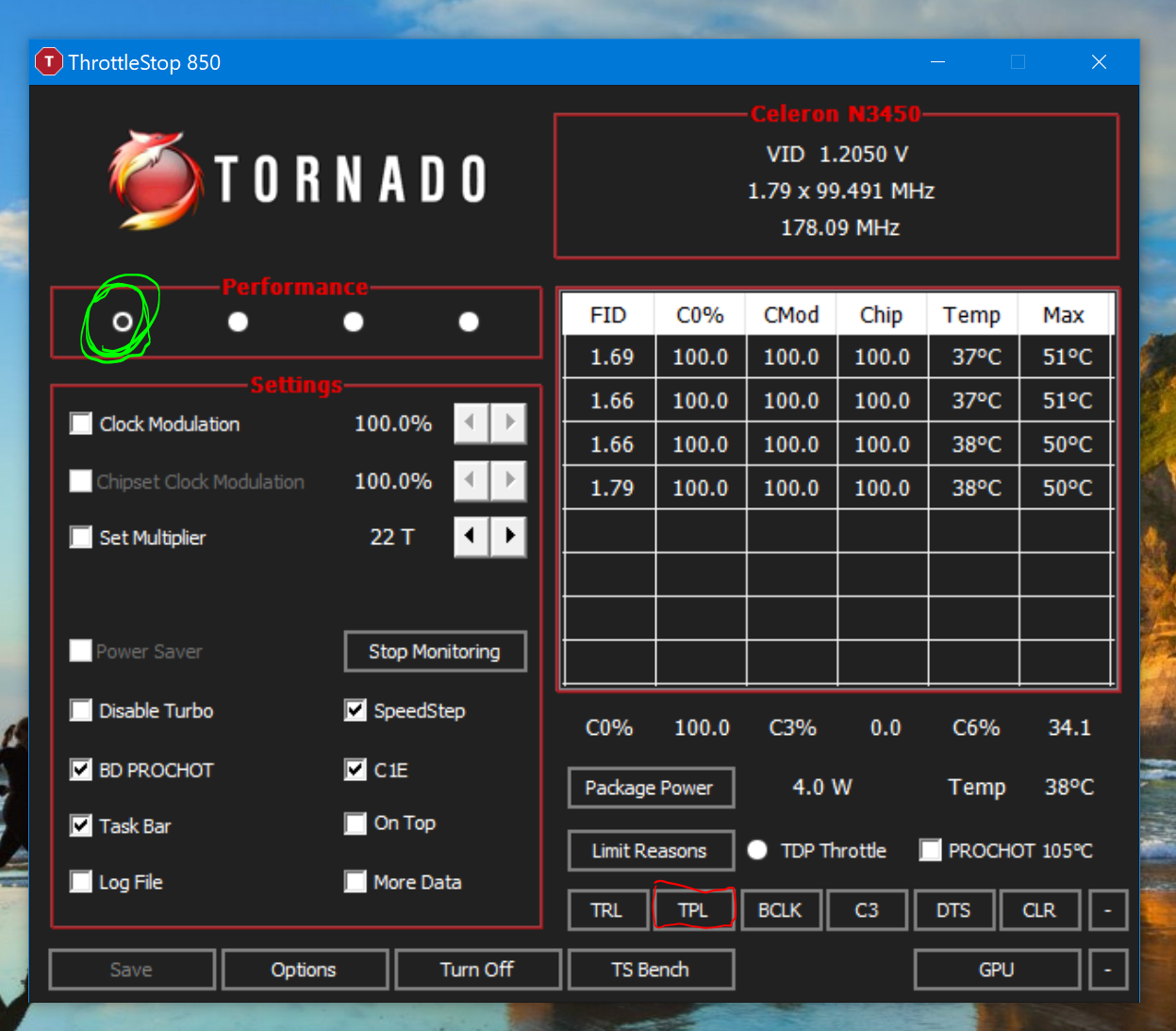Click the C6% value 34.1
Viewport: 1176px width, 1031px height.
[1069, 727]
